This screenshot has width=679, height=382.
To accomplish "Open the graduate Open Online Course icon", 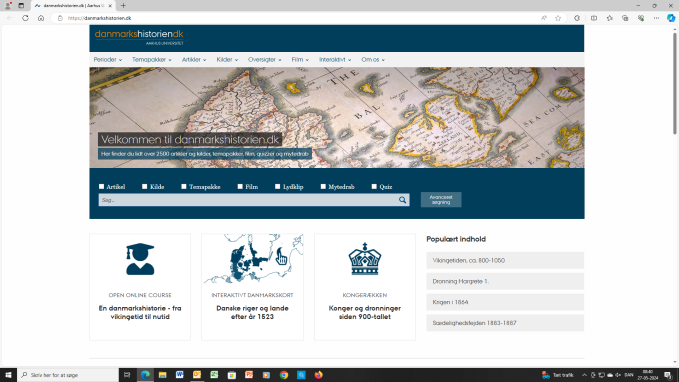I will (x=140, y=259).
